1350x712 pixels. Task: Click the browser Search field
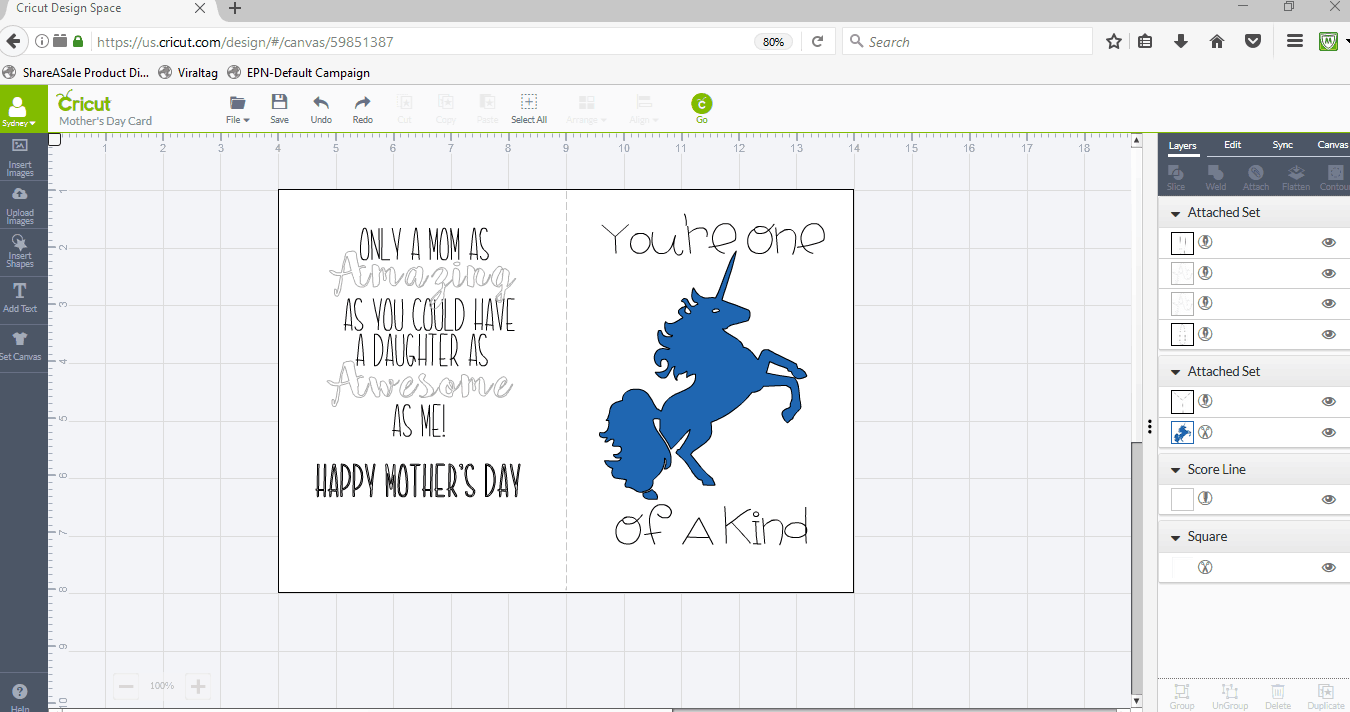click(967, 42)
